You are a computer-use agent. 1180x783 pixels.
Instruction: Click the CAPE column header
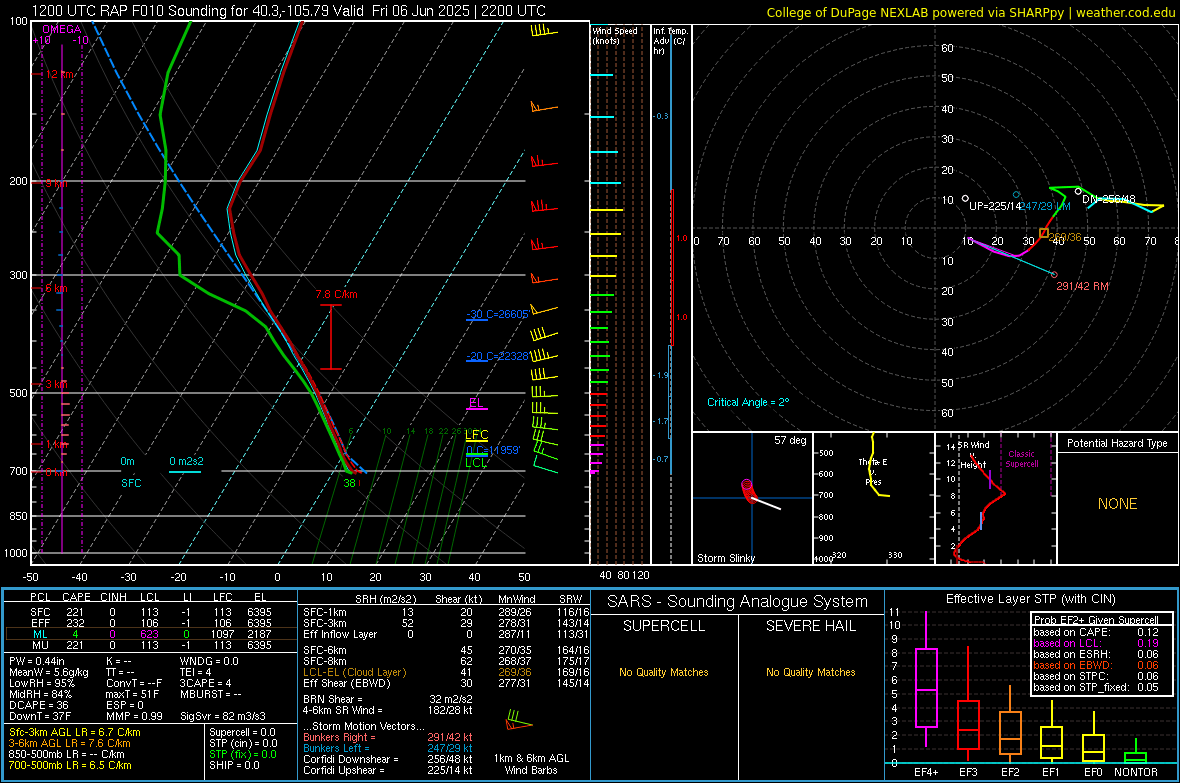[x=76, y=597]
